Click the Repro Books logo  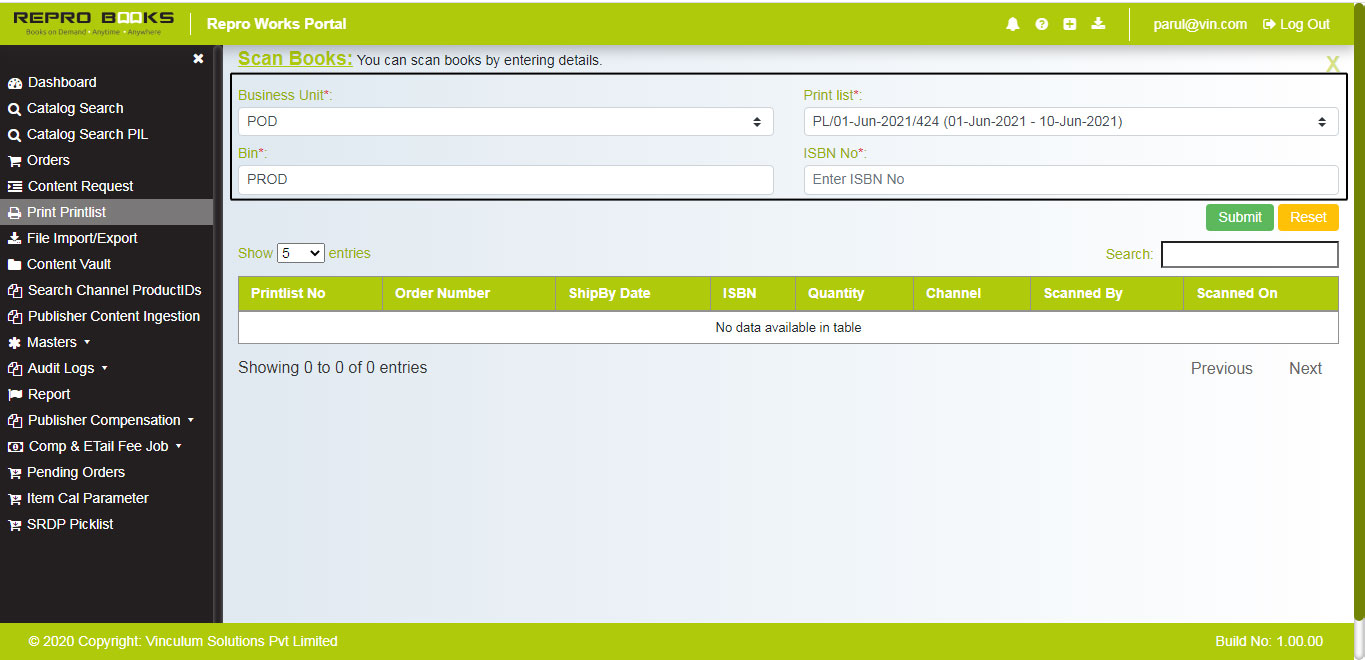pyautogui.click(x=90, y=22)
